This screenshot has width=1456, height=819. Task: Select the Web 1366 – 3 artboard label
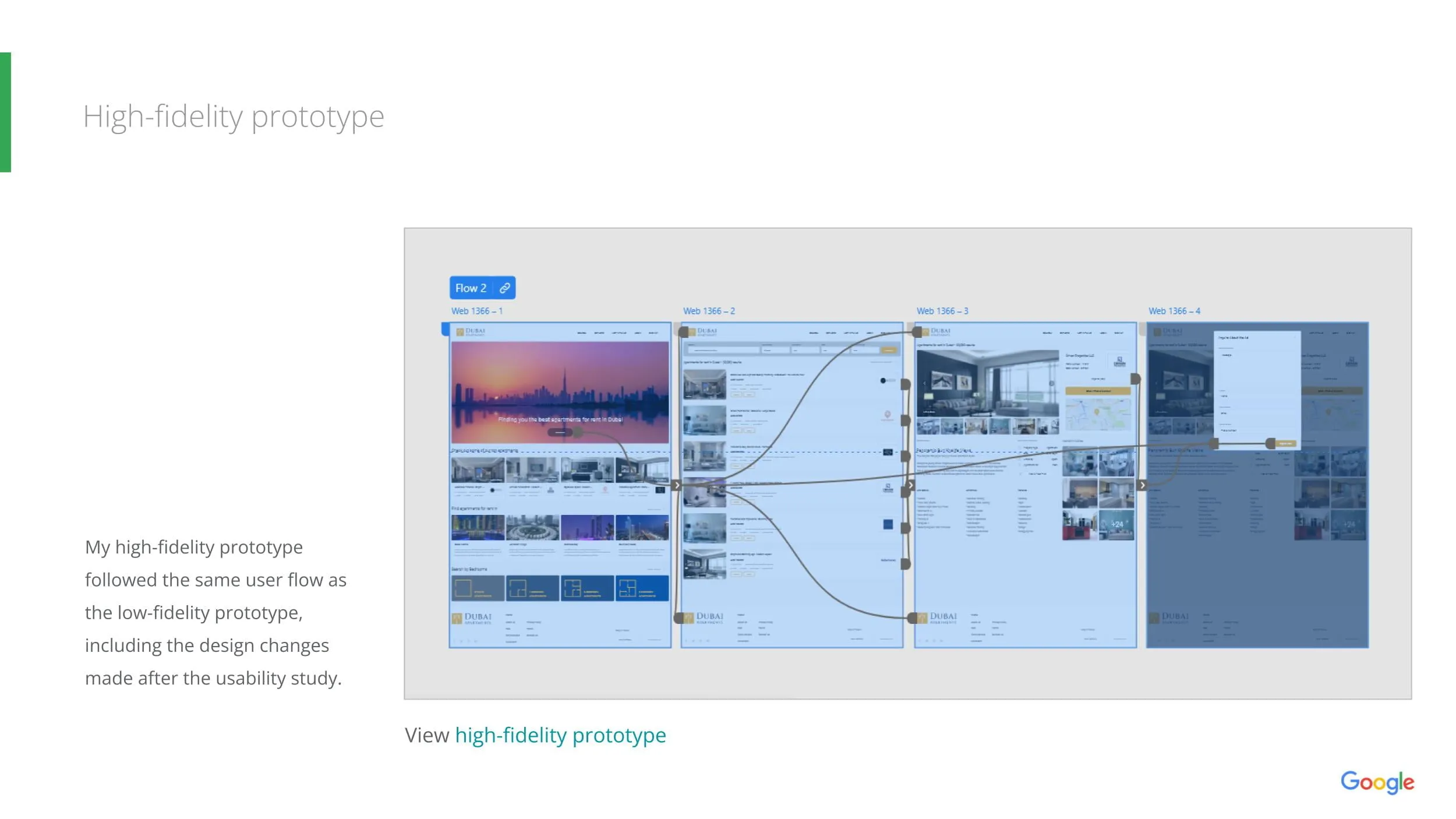(942, 311)
